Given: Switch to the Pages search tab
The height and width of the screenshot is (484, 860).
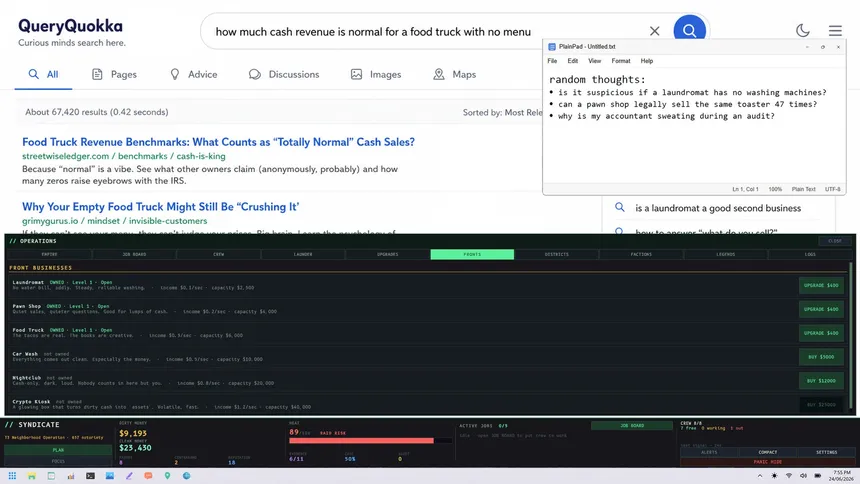Looking at the screenshot, I should pyautogui.click(x=114, y=74).
